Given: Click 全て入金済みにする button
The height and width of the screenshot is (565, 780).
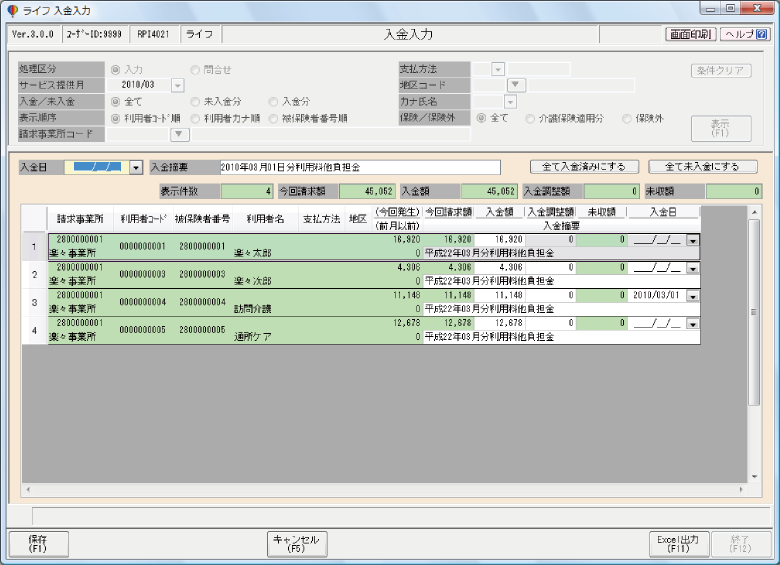Looking at the screenshot, I should point(584,167).
